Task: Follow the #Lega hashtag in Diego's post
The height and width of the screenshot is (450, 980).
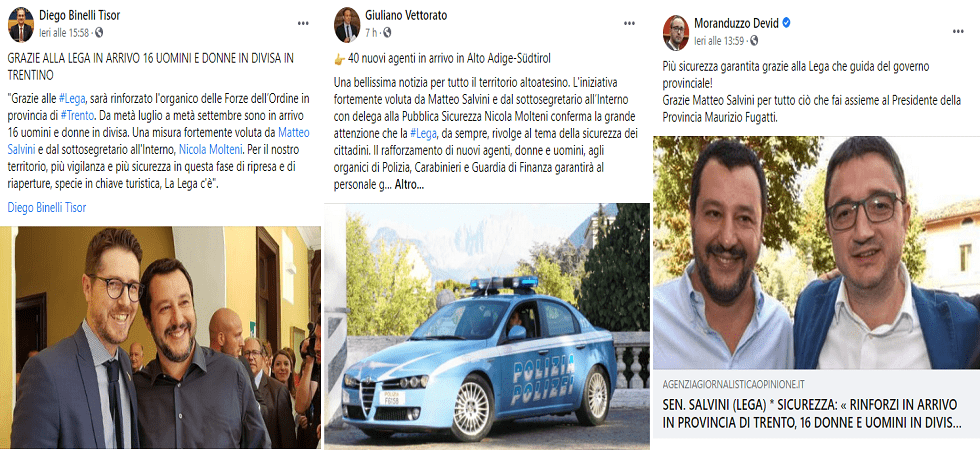Action: pos(71,99)
